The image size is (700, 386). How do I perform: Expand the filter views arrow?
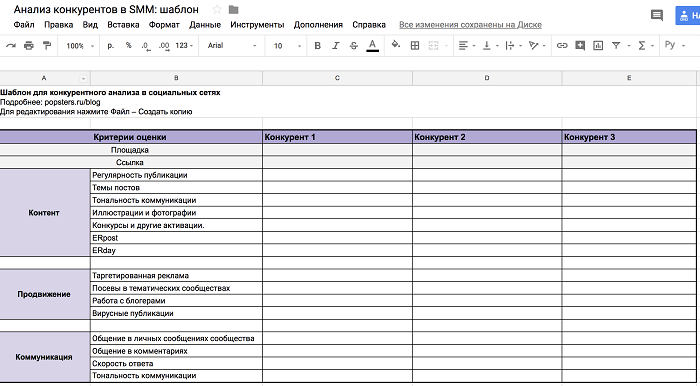point(629,46)
